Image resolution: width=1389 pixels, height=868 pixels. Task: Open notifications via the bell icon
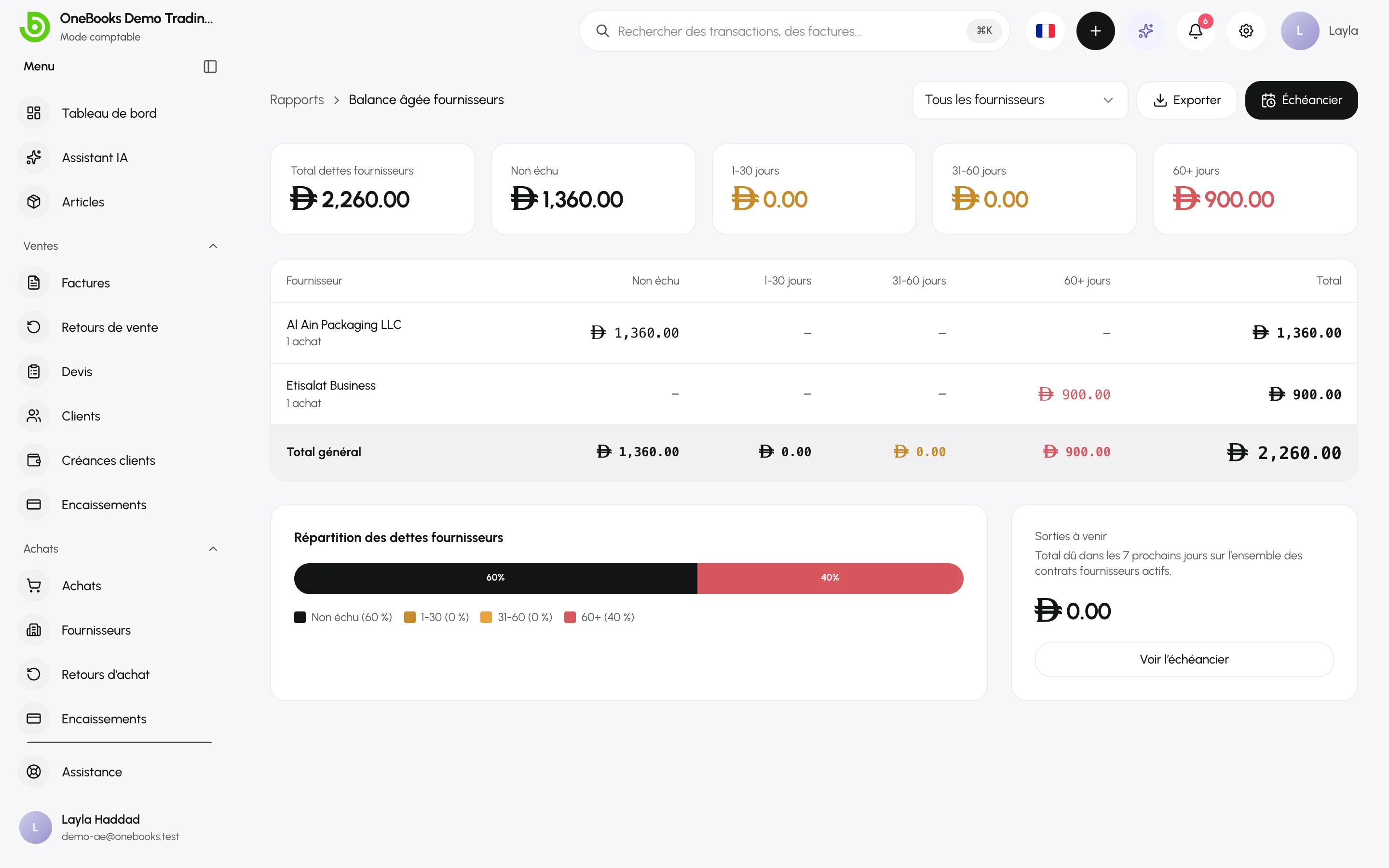coord(1196,31)
